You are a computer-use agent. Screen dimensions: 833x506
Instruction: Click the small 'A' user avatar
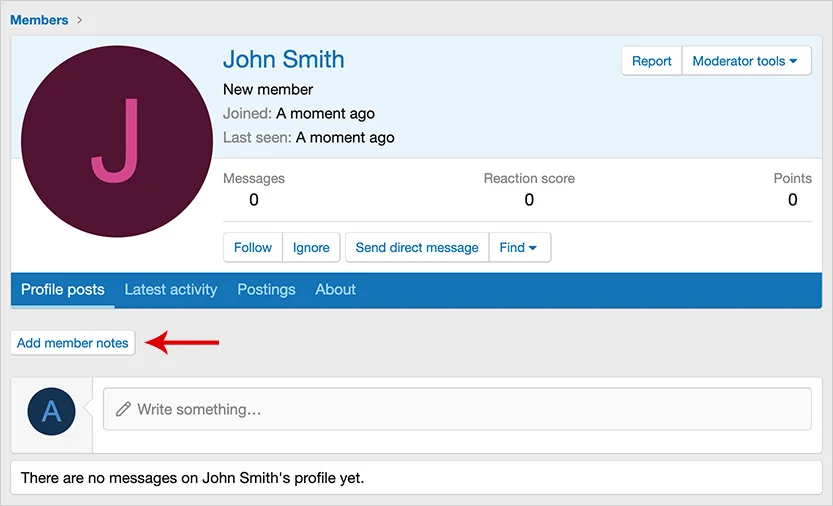51,411
